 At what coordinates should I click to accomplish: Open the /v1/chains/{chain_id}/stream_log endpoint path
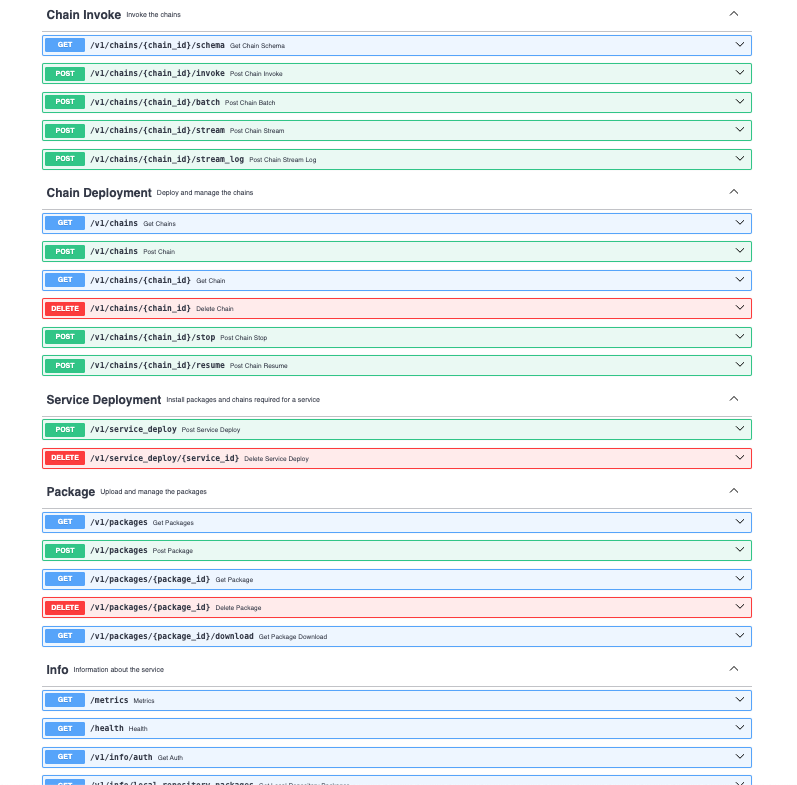coord(167,159)
